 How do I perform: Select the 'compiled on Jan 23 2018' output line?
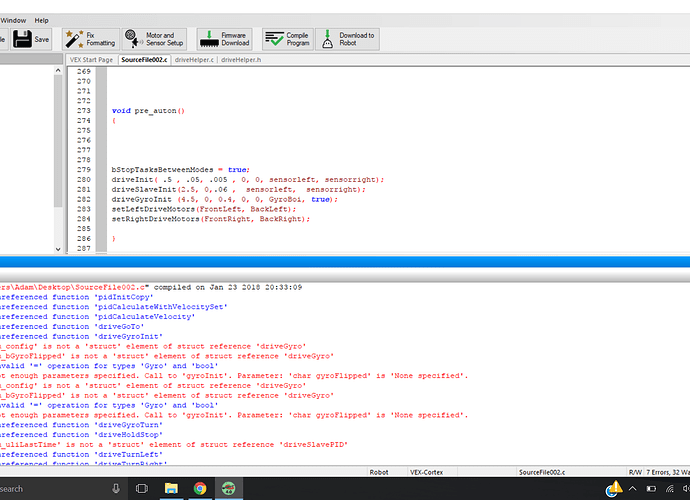151,287
